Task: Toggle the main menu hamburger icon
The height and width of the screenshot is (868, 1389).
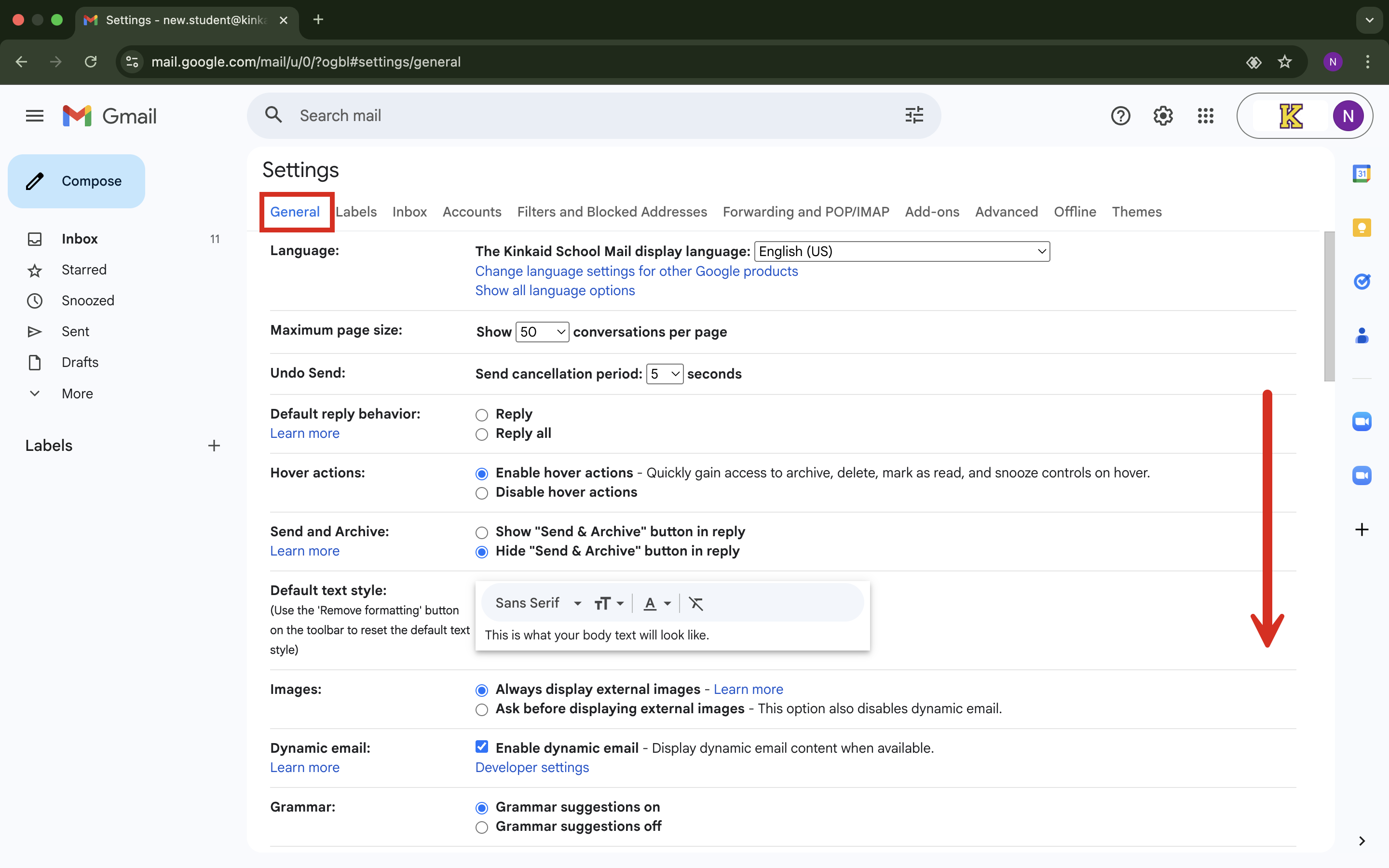Action: pos(34,116)
